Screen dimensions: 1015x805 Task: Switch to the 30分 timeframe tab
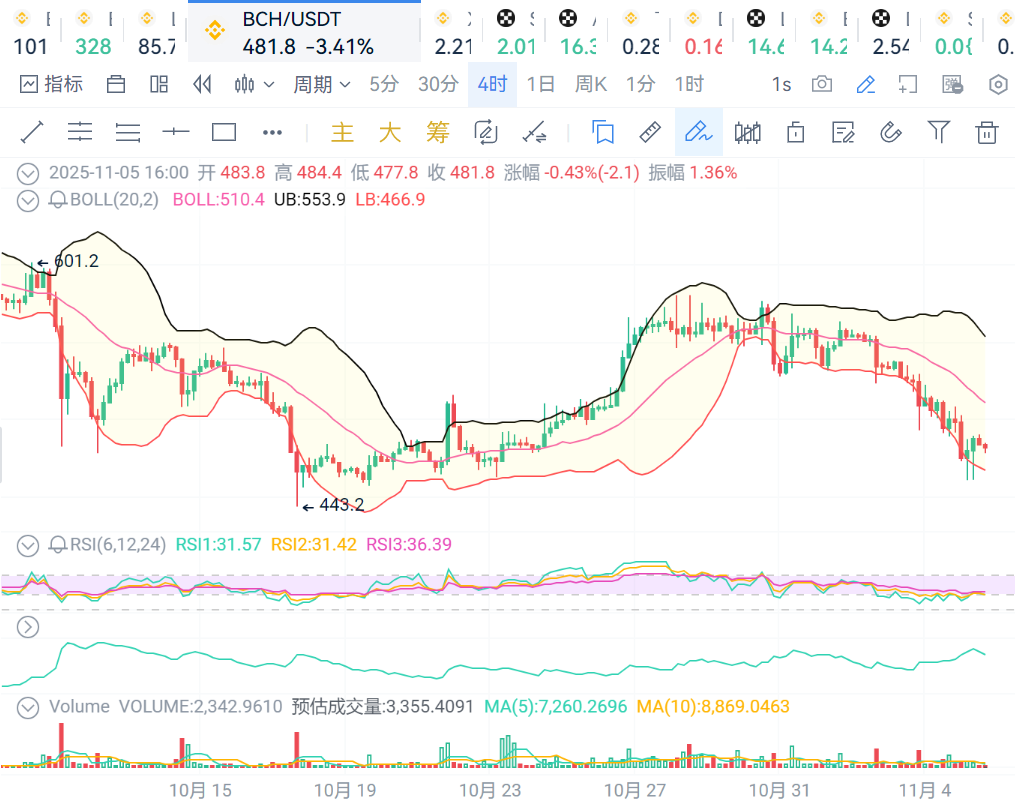(438, 85)
